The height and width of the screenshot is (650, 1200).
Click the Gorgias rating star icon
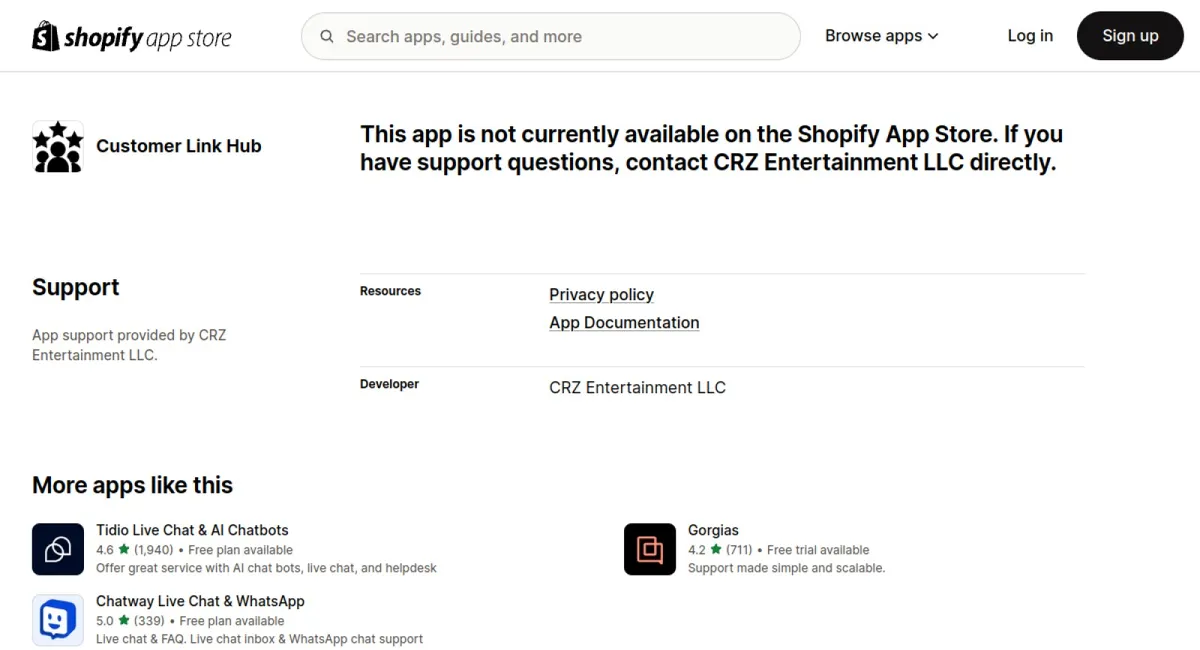point(716,549)
